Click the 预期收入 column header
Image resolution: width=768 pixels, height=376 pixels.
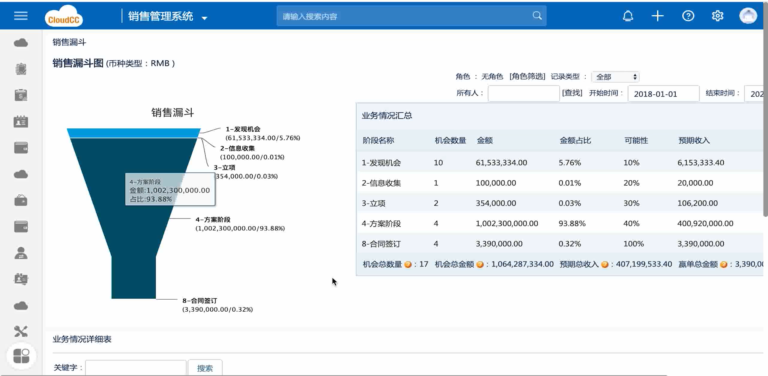coord(694,141)
